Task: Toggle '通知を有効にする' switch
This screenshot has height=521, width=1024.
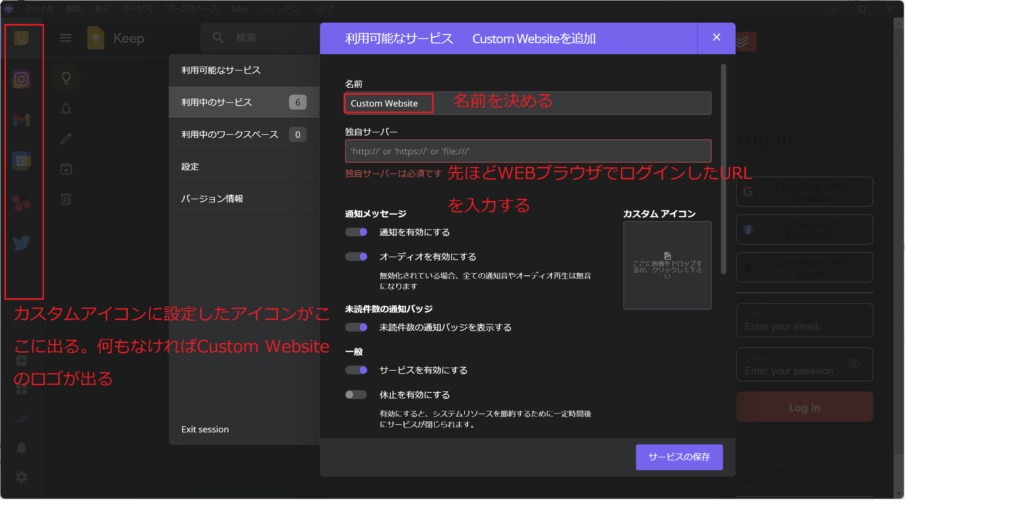Action: [x=356, y=232]
